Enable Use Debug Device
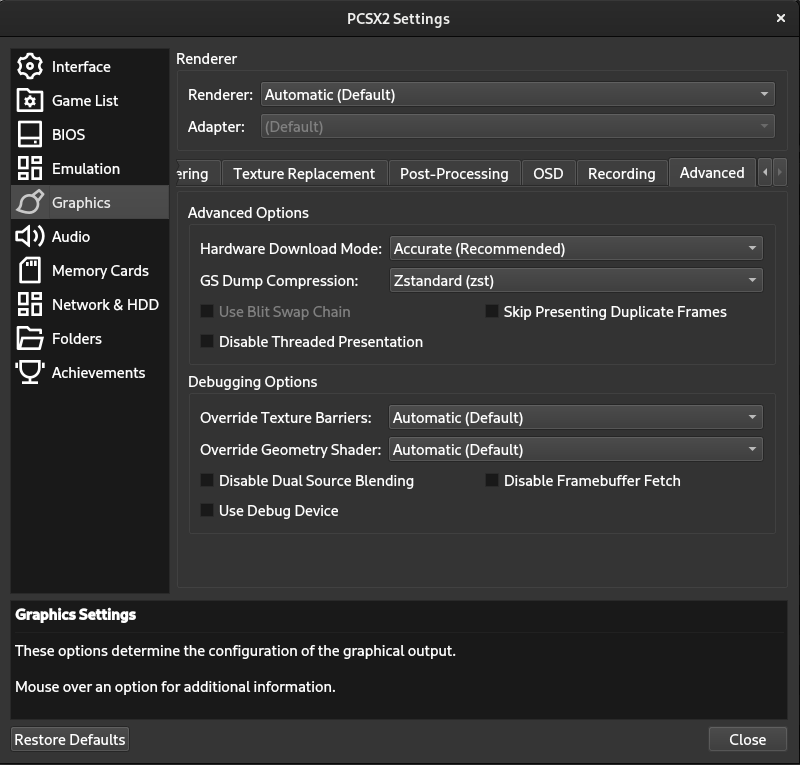Image resolution: width=800 pixels, height=765 pixels. point(206,510)
